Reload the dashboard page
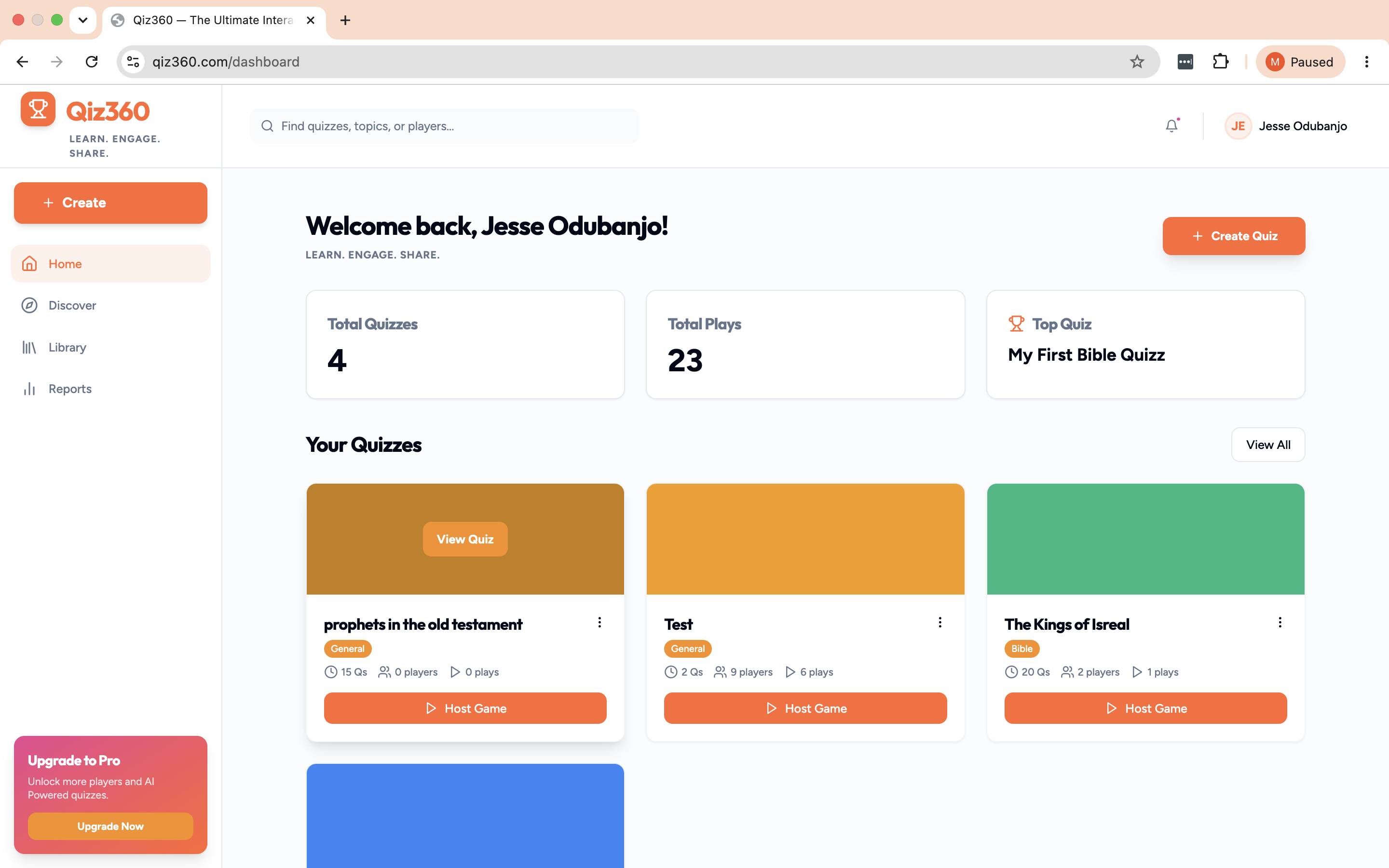Image resolution: width=1389 pixels, height=868 pixels. pyautogui.click(x=92, y=61)
